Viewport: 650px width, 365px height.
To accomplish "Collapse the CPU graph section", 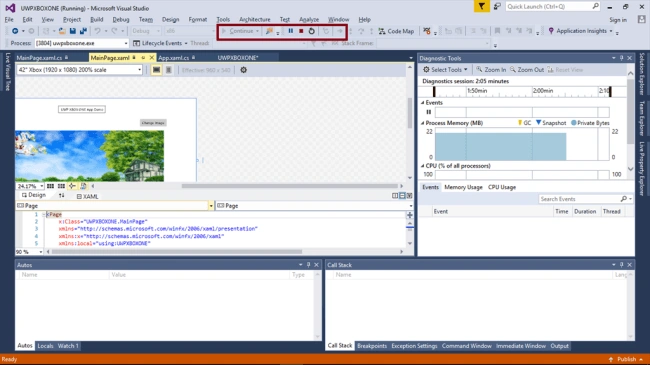I will point(422,166).
